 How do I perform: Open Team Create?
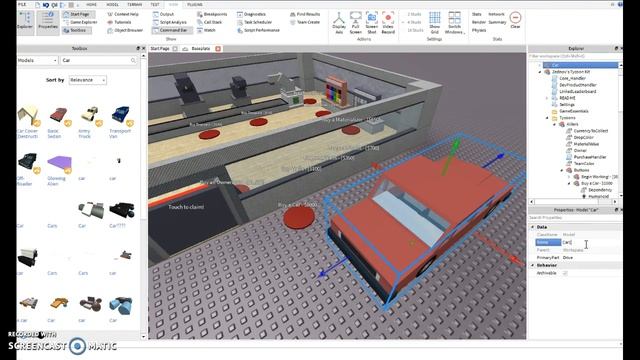click(x=305, y=22)
